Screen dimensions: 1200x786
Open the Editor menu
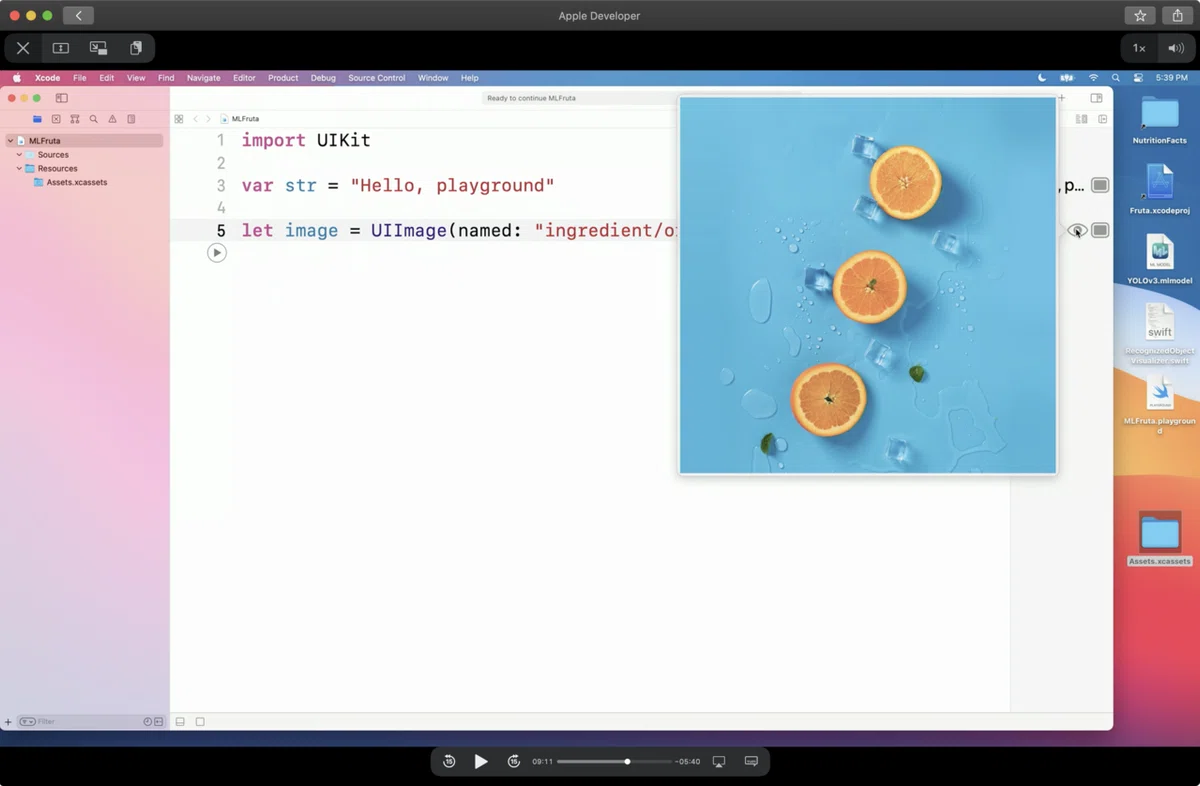pos(244,78)
